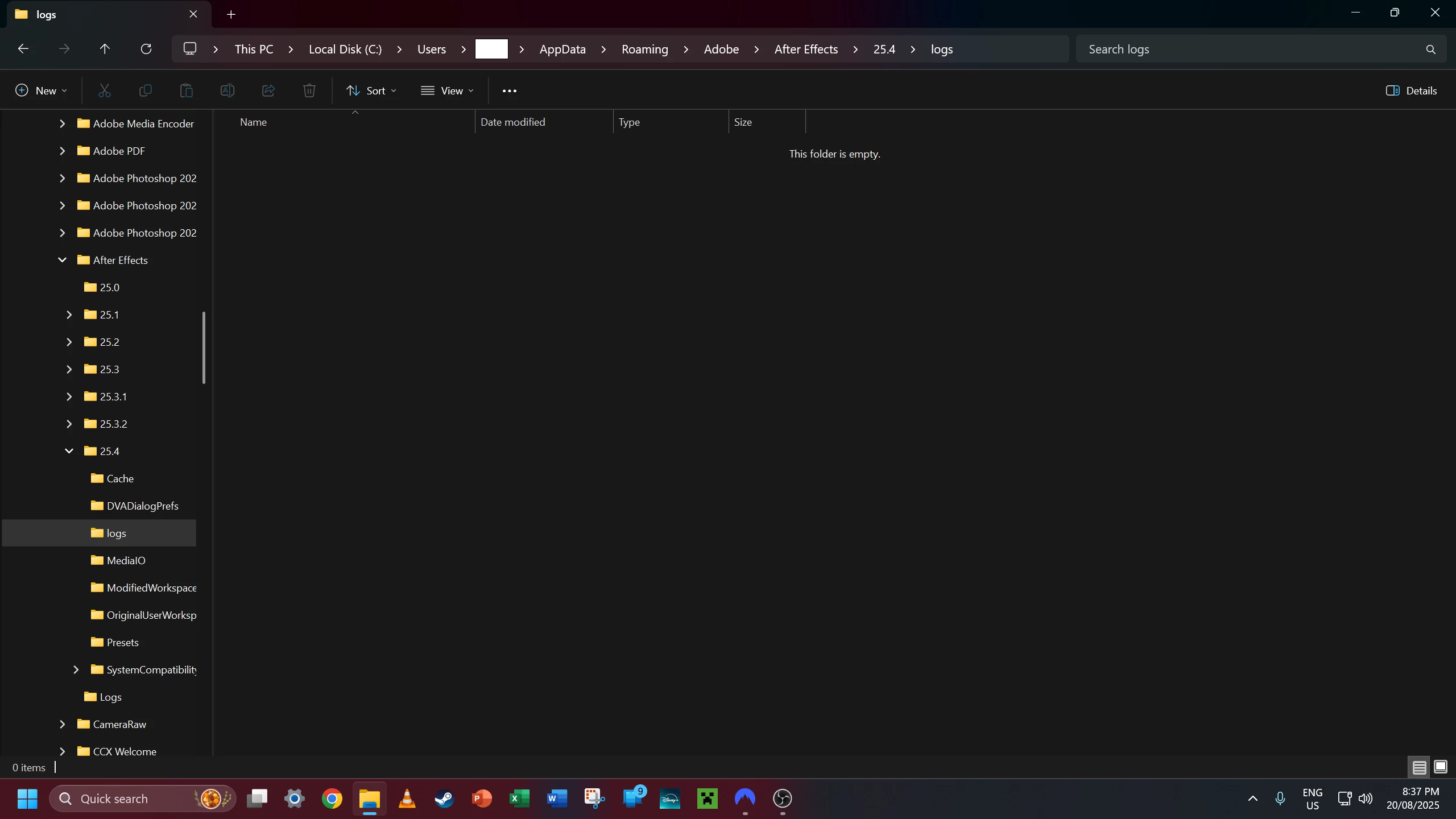
Task: Open the View dropdown menu
Action: (x=447, y=91)
